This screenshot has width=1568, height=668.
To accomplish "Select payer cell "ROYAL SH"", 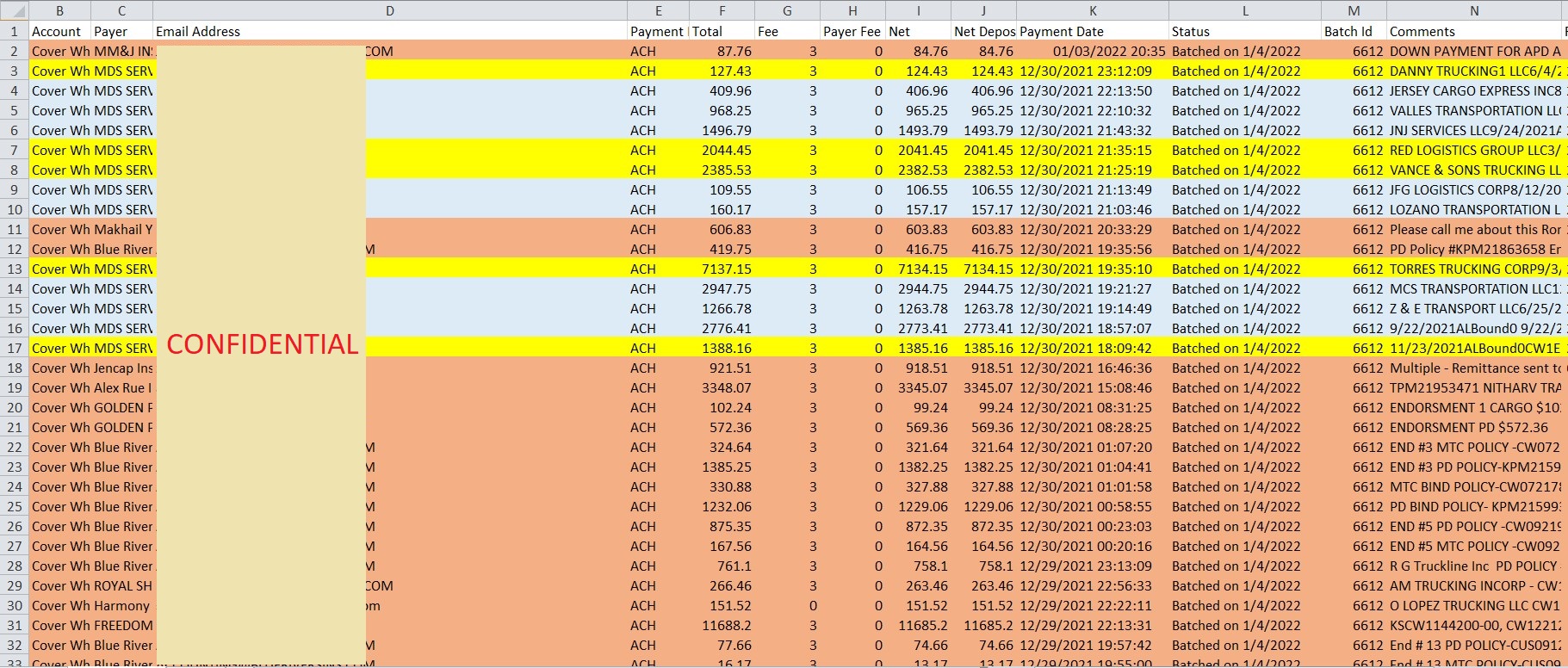I will click(121, 585).
